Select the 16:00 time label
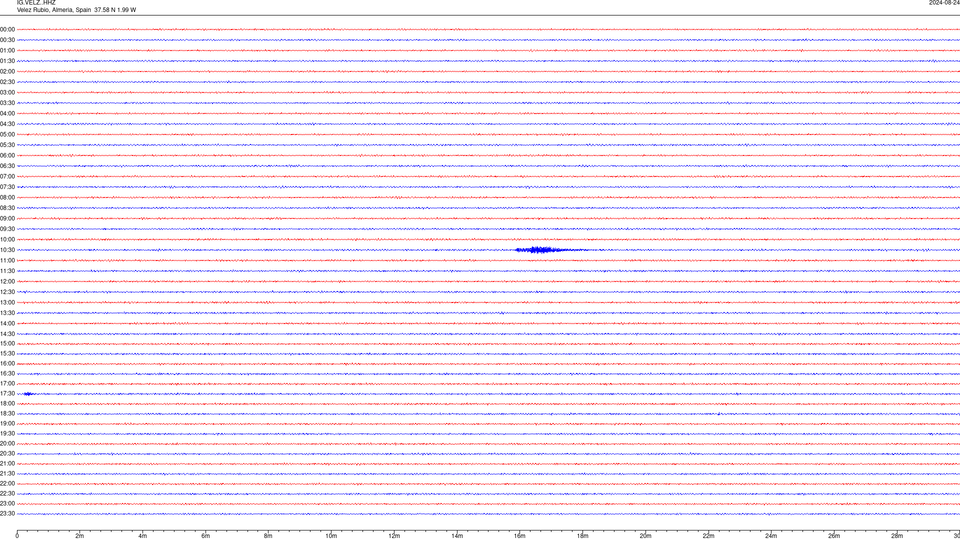The image size is (960, 540). click(x=7, y=364)
